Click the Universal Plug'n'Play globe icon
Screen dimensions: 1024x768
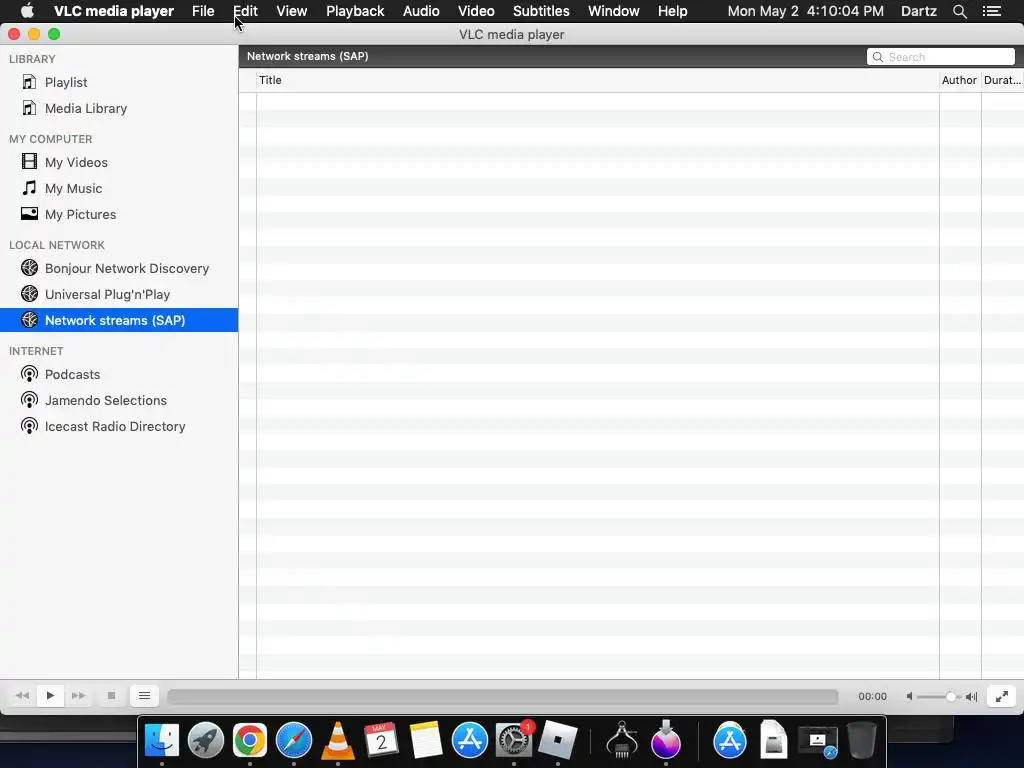[29, 294]
